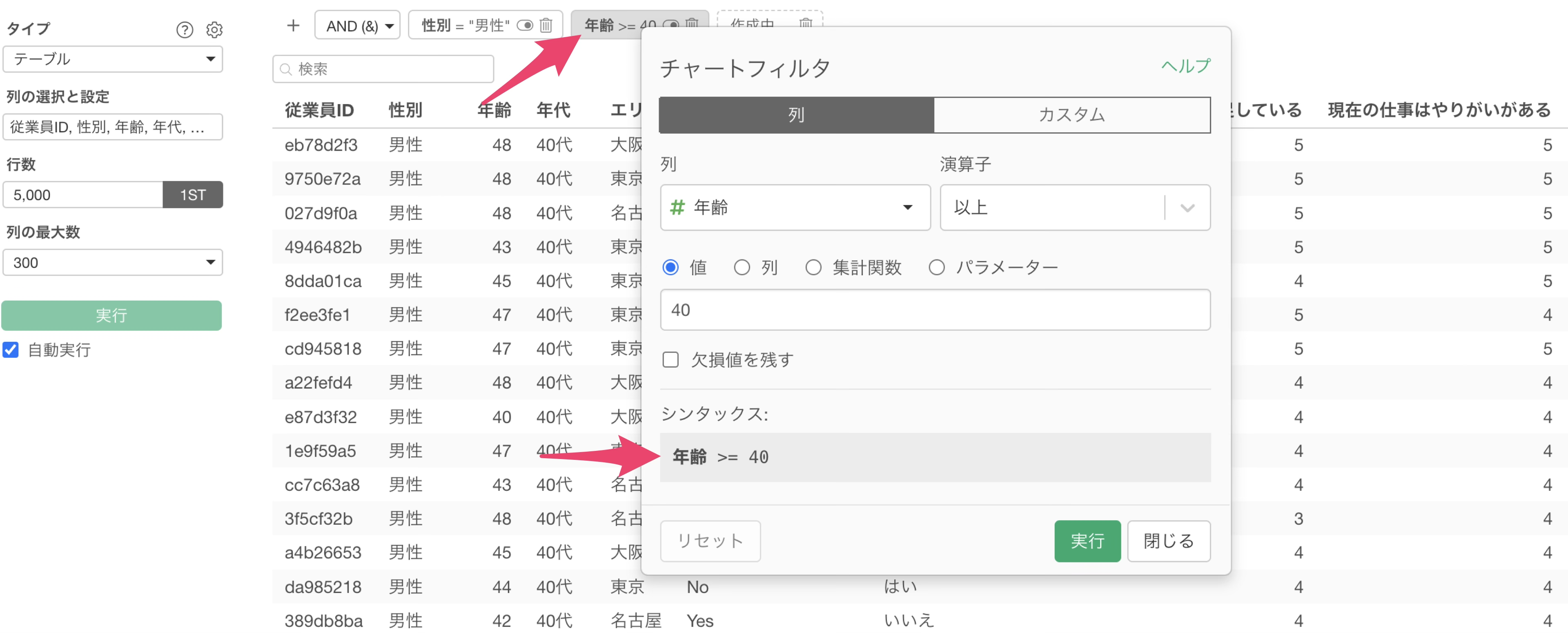The image size is (1568, 633).
Task: Click the search magnifier icon
Action: [285, 69]
